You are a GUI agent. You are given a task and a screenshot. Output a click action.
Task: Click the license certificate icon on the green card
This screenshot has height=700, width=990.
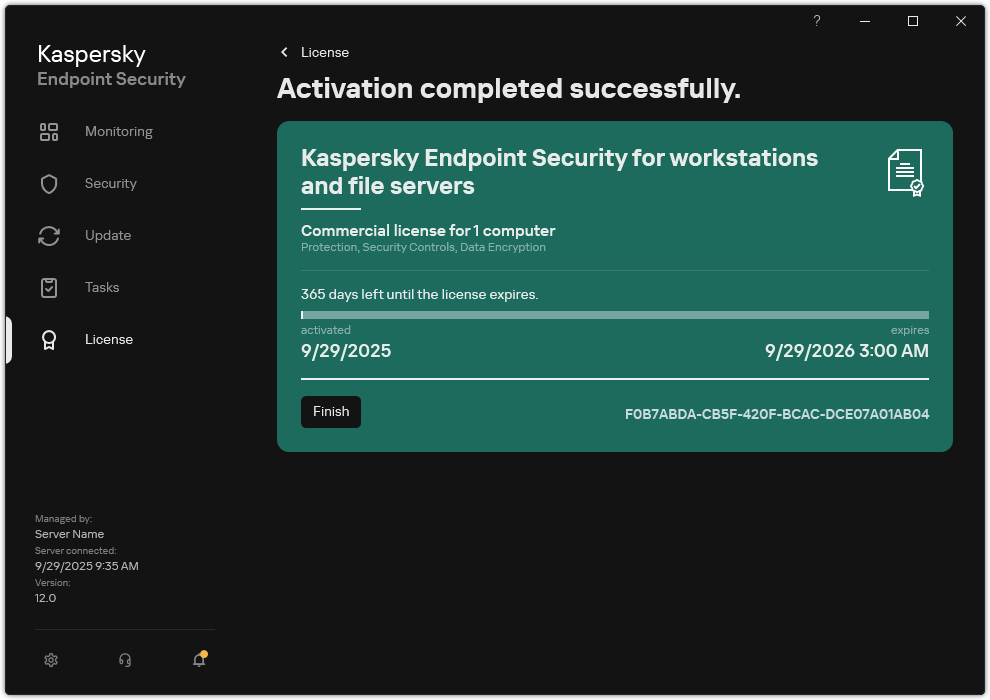[905, 171]
